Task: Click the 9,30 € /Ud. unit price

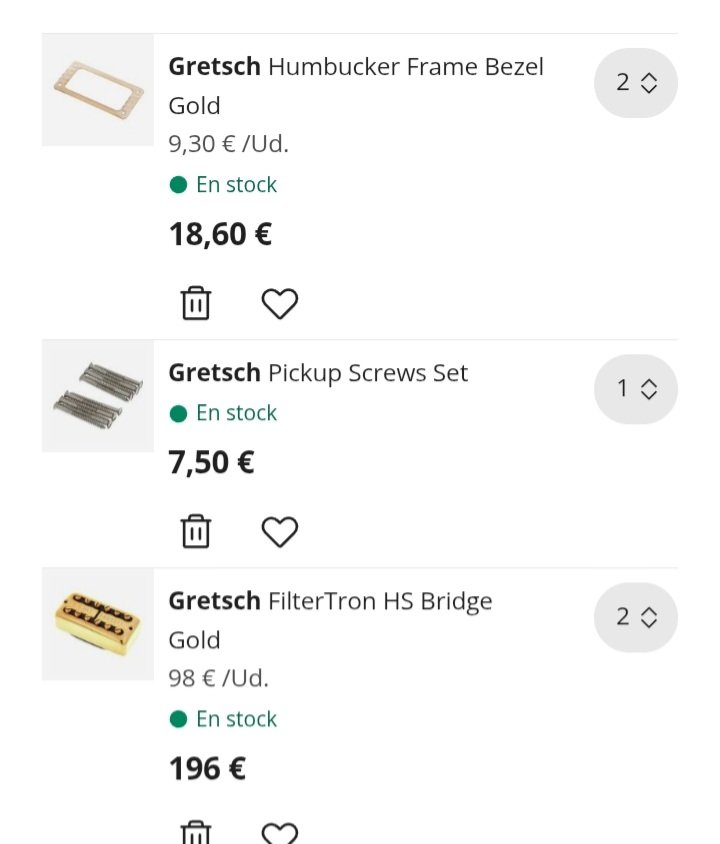Action: tap(228, 144)
